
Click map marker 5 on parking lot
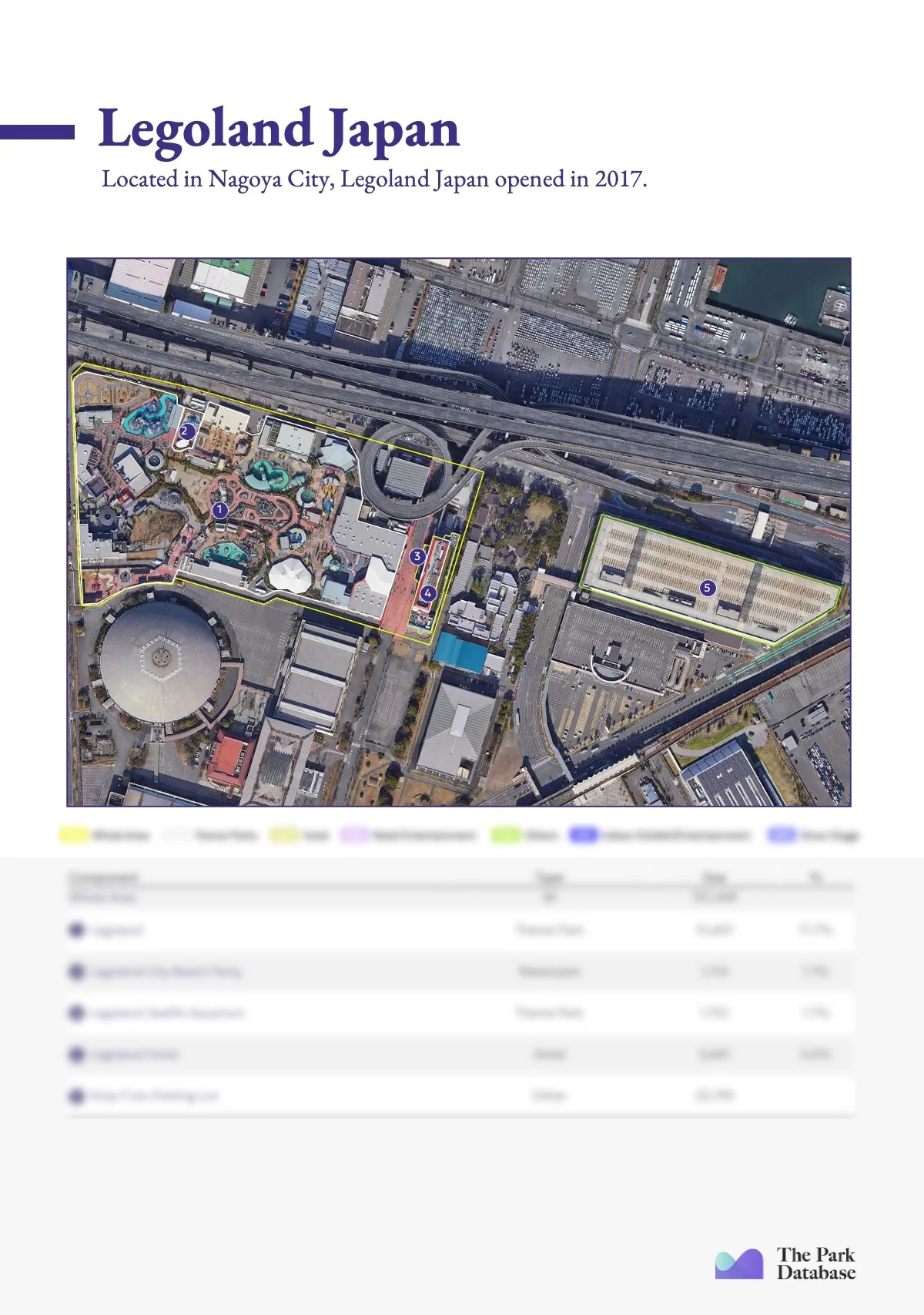point(707,588)
